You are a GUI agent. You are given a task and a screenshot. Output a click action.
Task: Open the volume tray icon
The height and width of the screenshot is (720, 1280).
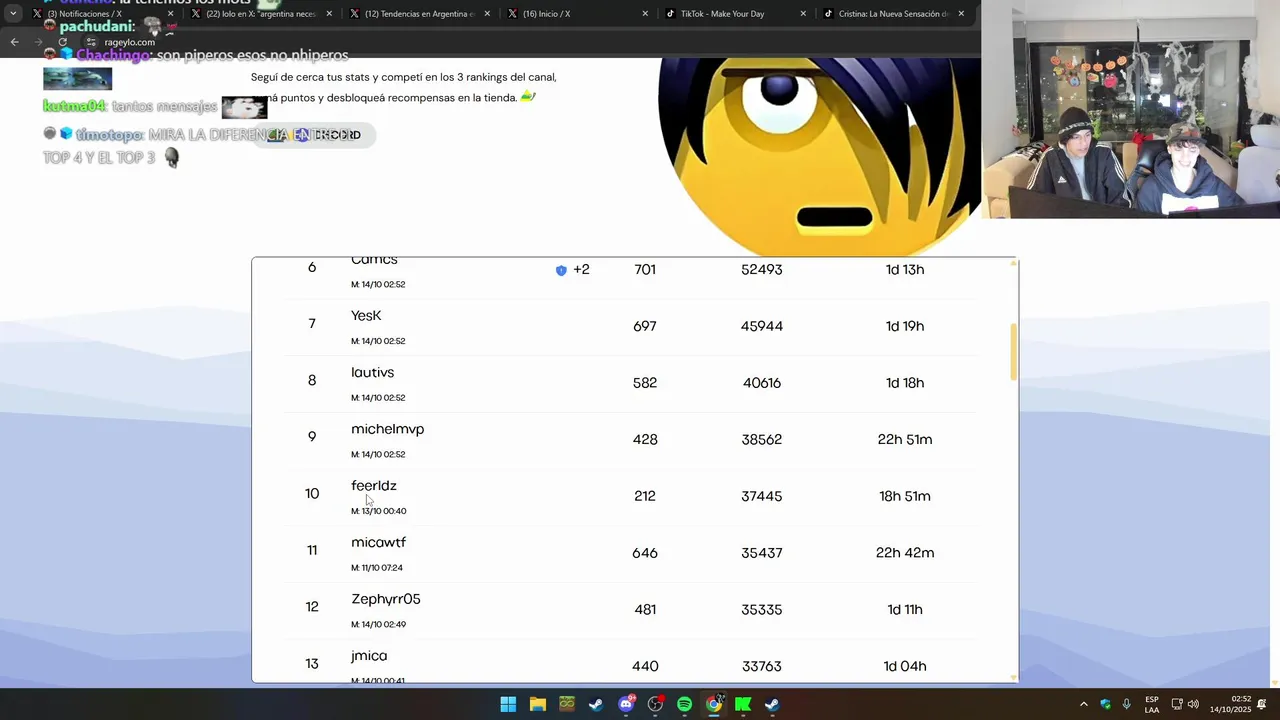[1193, 704]
